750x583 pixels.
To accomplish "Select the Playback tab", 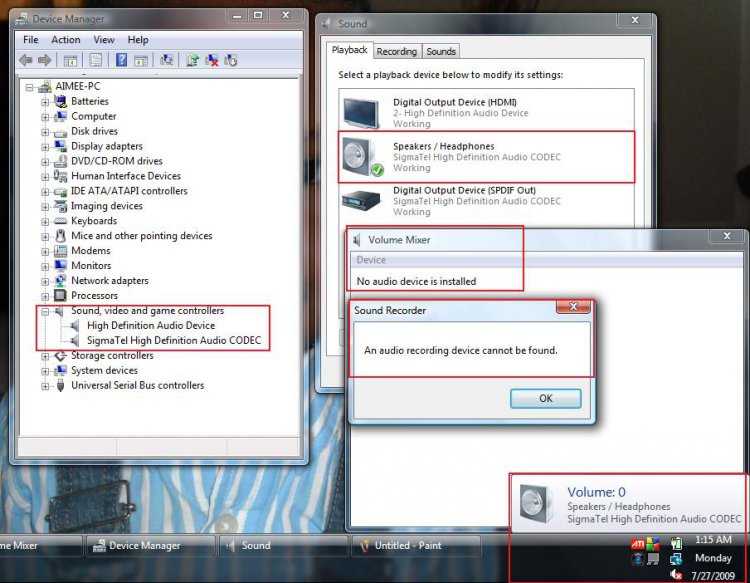I will click(350, 50).
